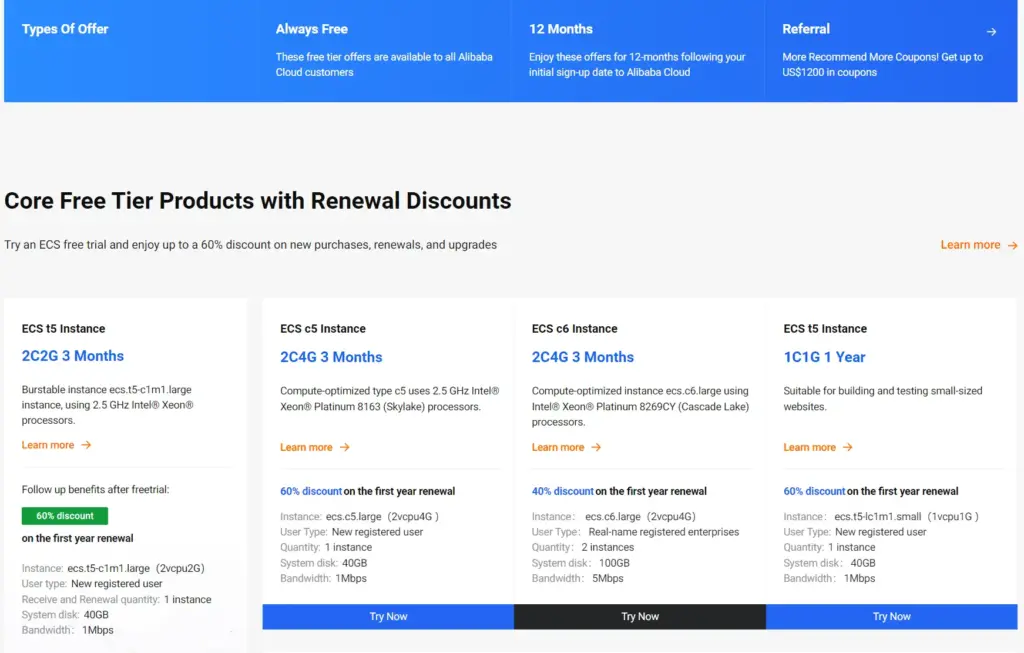Open the 1C1G 1 Year title link
The image size is (1024, 653).
(x=824, y=357)
